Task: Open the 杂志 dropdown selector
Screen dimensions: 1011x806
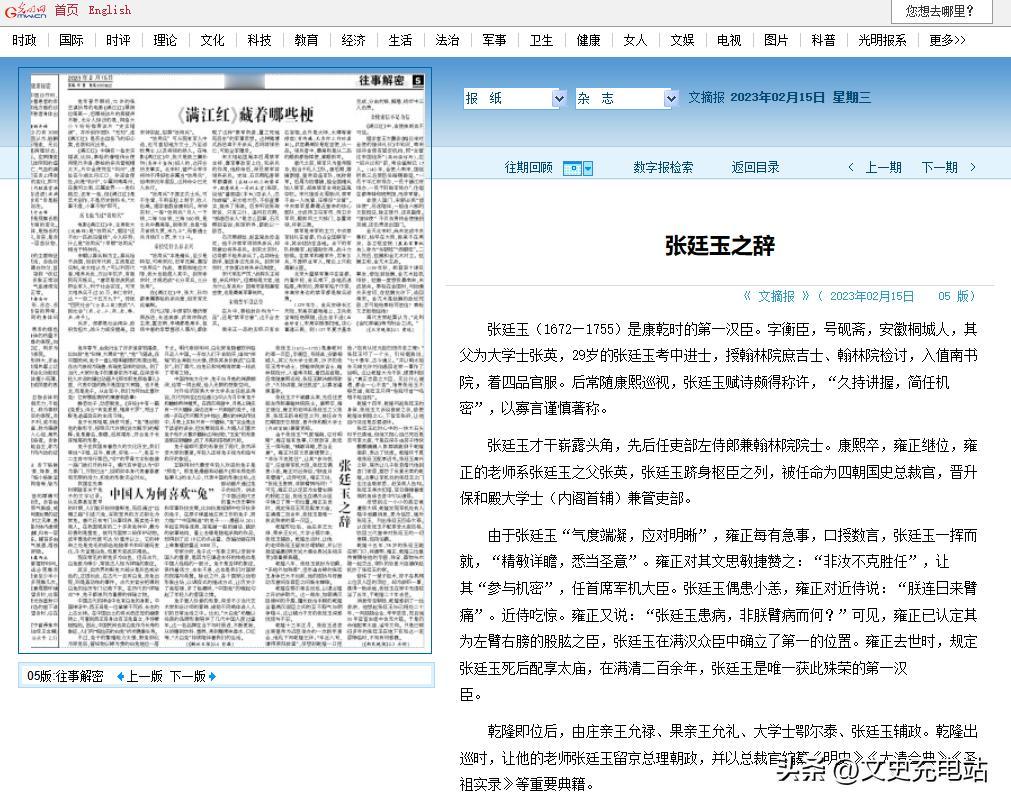Action: click(627, 98)
